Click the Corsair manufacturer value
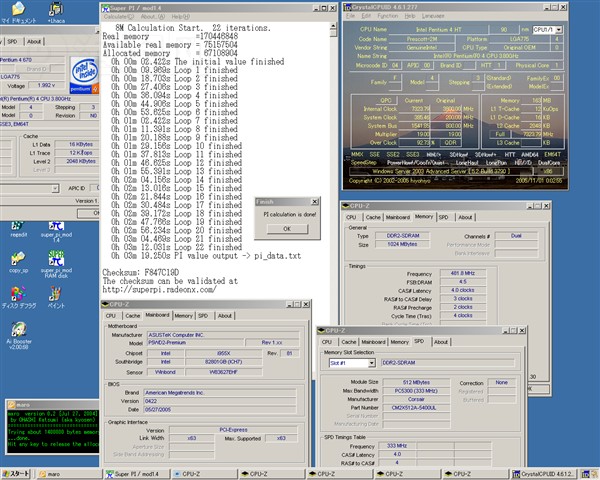This screenshot has width=600, height=480. click(x=416, y=399)
